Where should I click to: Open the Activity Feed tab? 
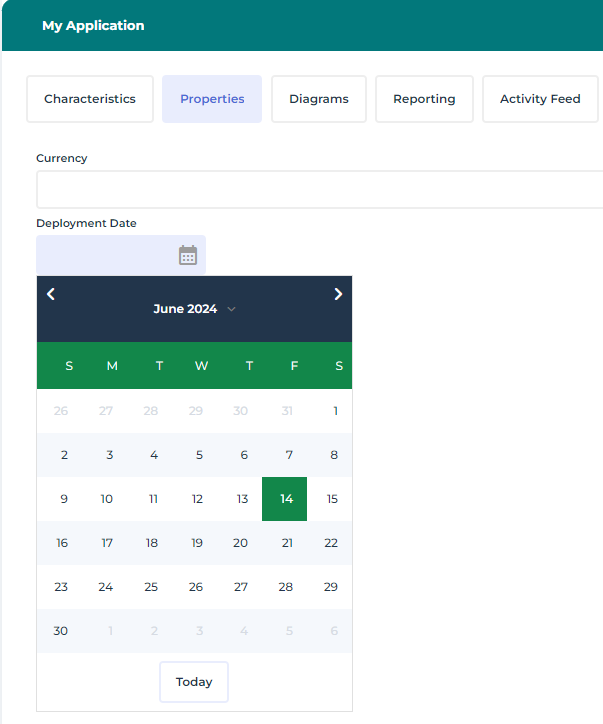pyautogui.click(x=540, y=99)
